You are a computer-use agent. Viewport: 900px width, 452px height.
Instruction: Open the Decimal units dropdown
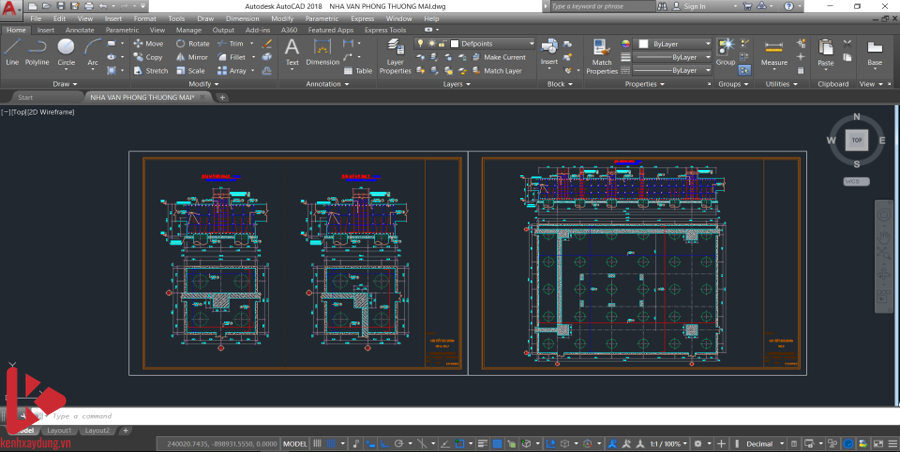[763, 443]
